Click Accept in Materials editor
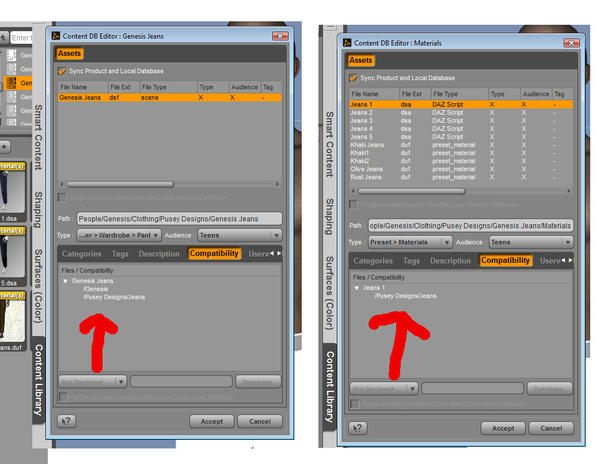Image resolution: width=600 pixels, height=464 pixels. pos(503,428)
